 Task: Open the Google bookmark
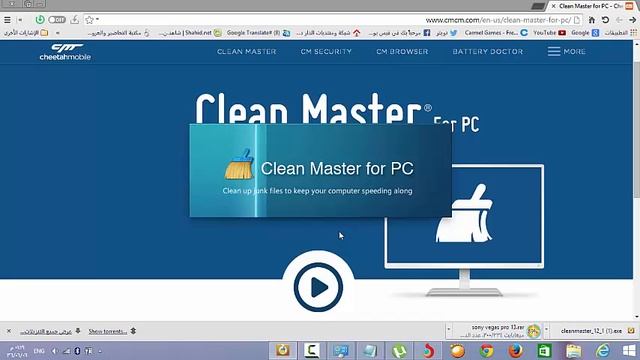[x=585, y=33]
